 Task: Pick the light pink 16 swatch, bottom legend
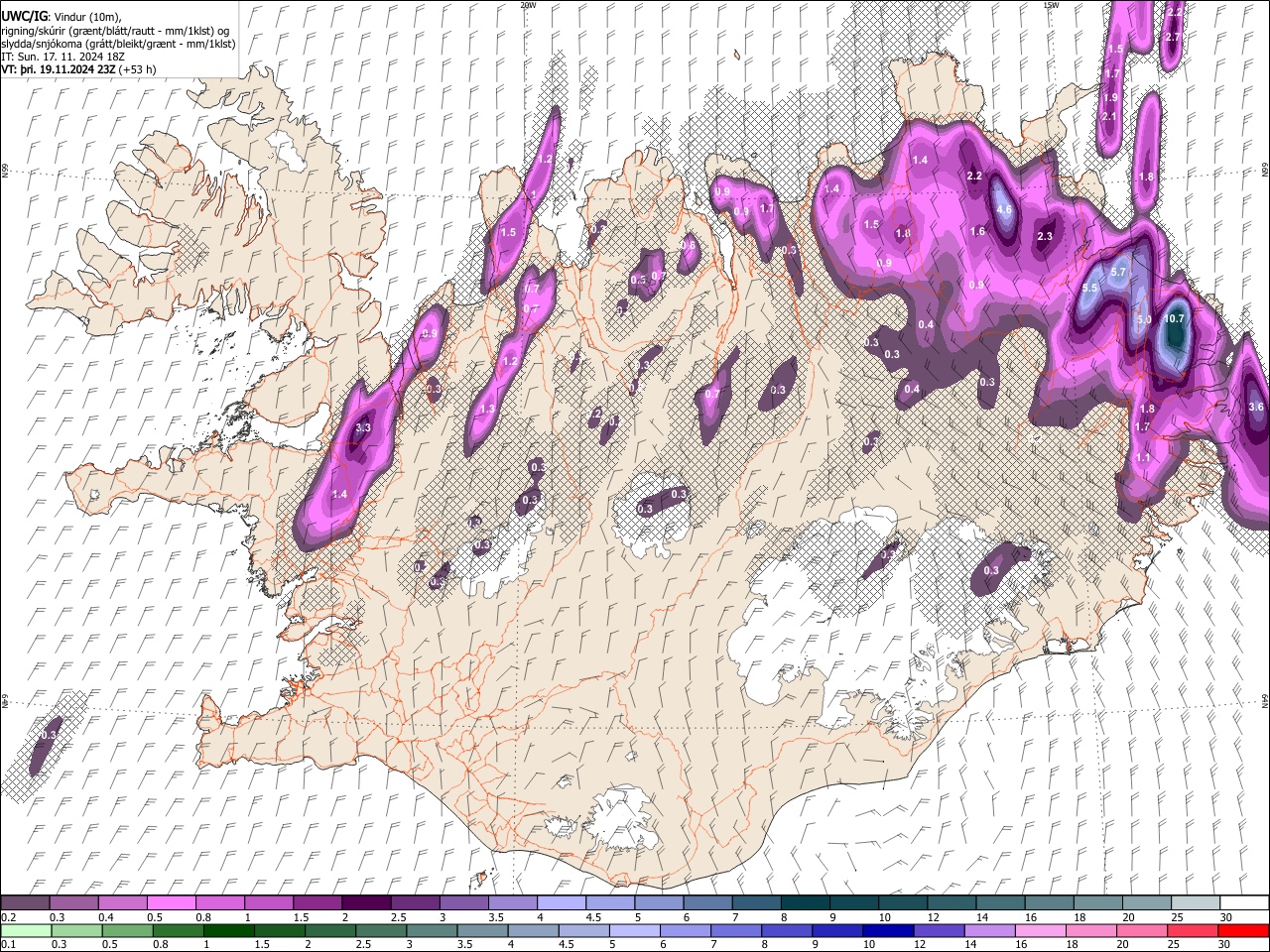(x=1040, y=930)
